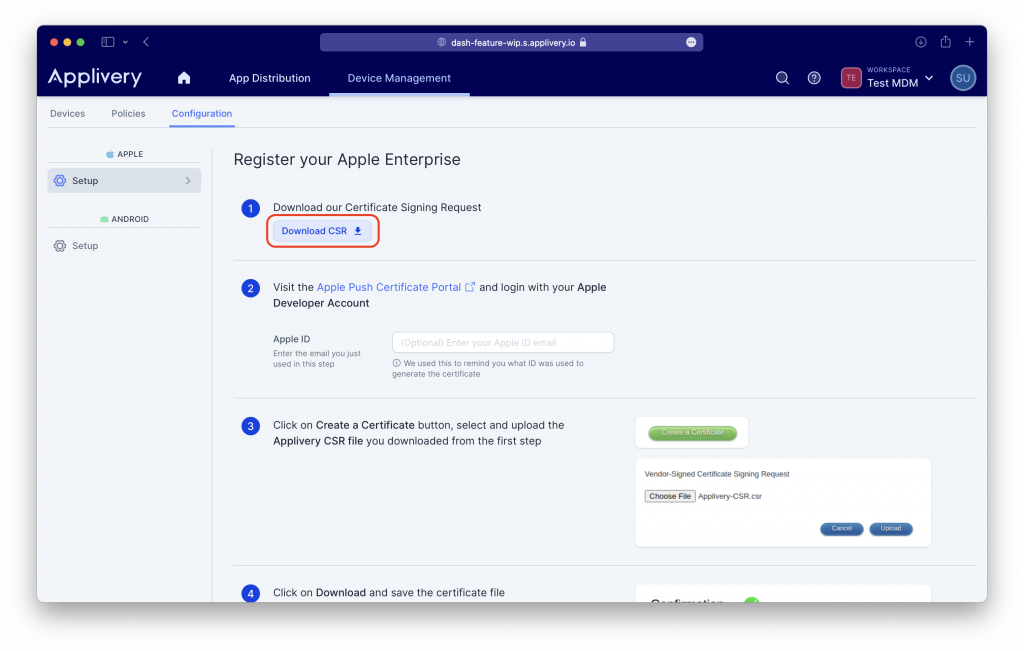Click "Download our Certificate Signing Request" text
The image size is (1024, 651).
click(x=377, y=208)
